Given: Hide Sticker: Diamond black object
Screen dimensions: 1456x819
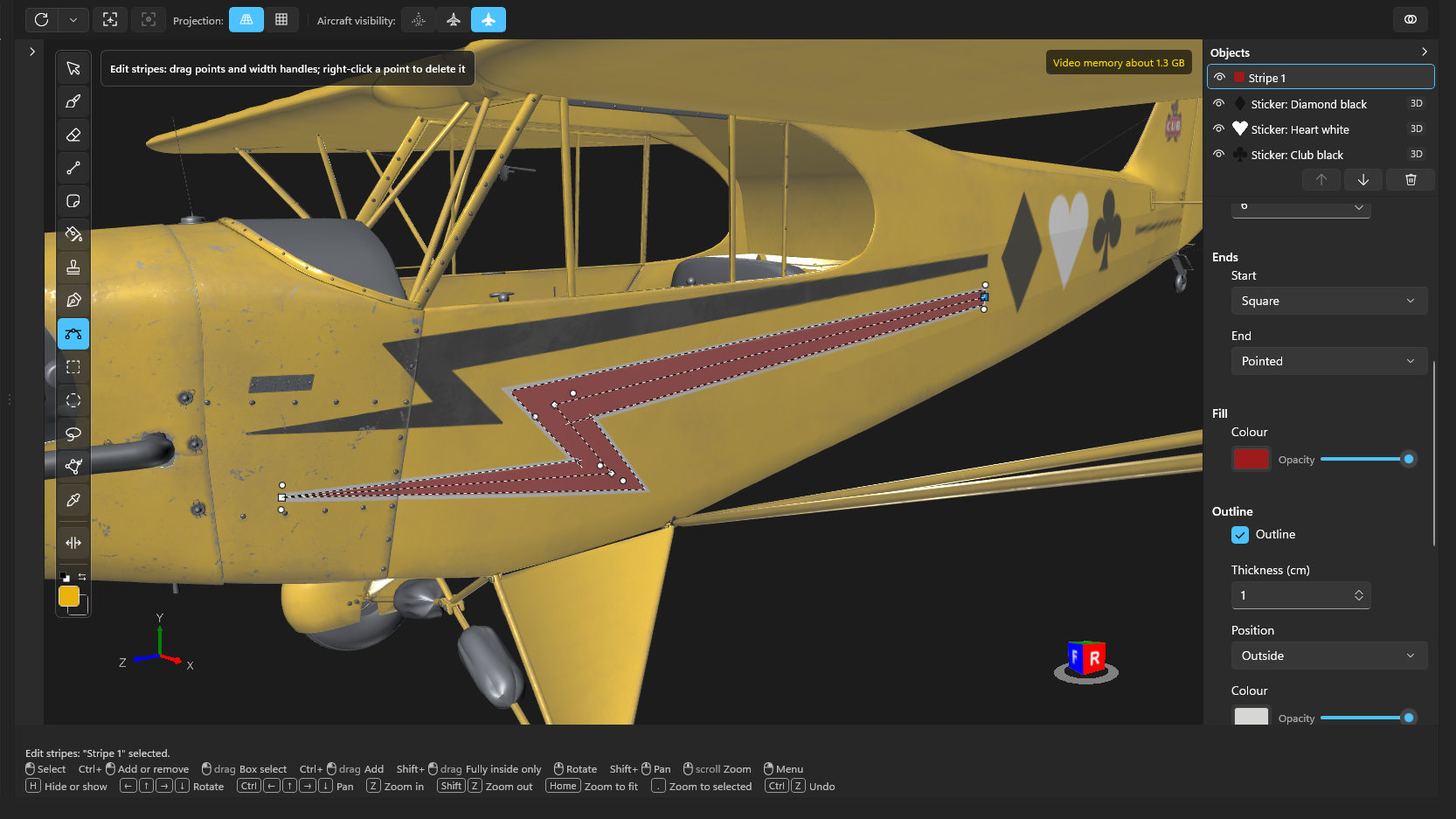Looking at the screenshot, I should pos(1219,103).
